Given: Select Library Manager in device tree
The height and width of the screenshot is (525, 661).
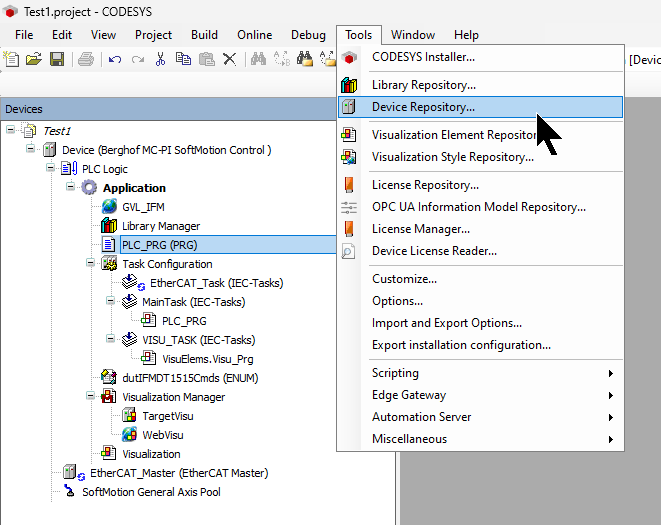Looking at the screenshot, I should [x=161, y=226].
